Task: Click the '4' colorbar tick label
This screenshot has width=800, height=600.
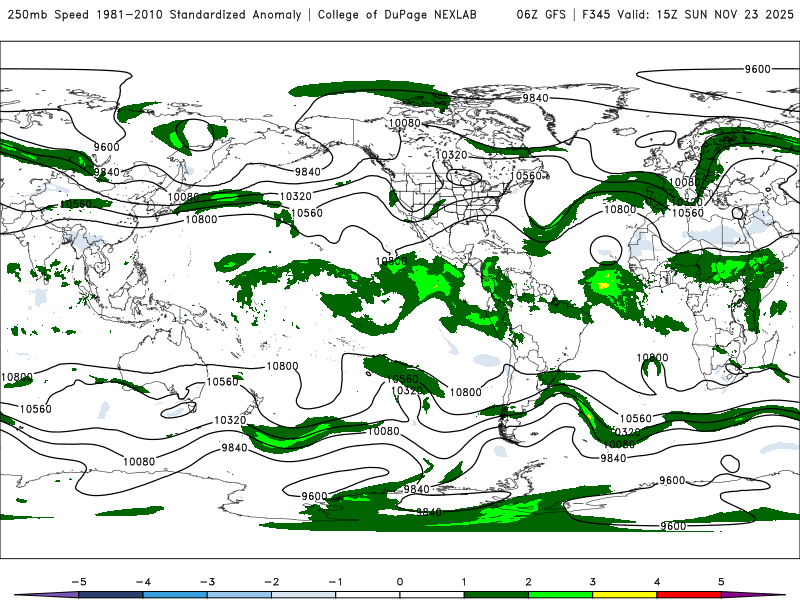Action: point(657,582)
